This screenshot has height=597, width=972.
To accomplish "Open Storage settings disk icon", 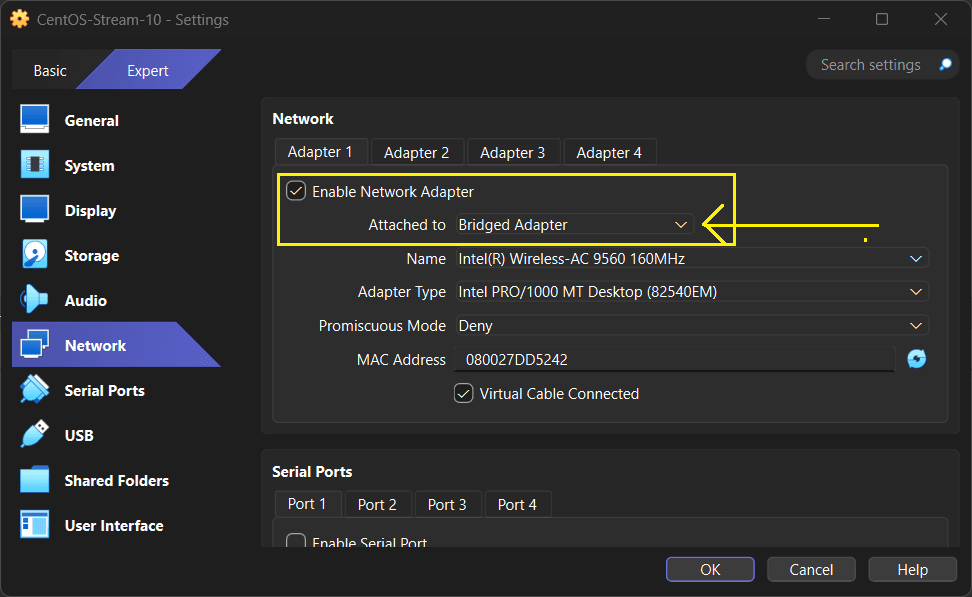I will click(35, 255).
